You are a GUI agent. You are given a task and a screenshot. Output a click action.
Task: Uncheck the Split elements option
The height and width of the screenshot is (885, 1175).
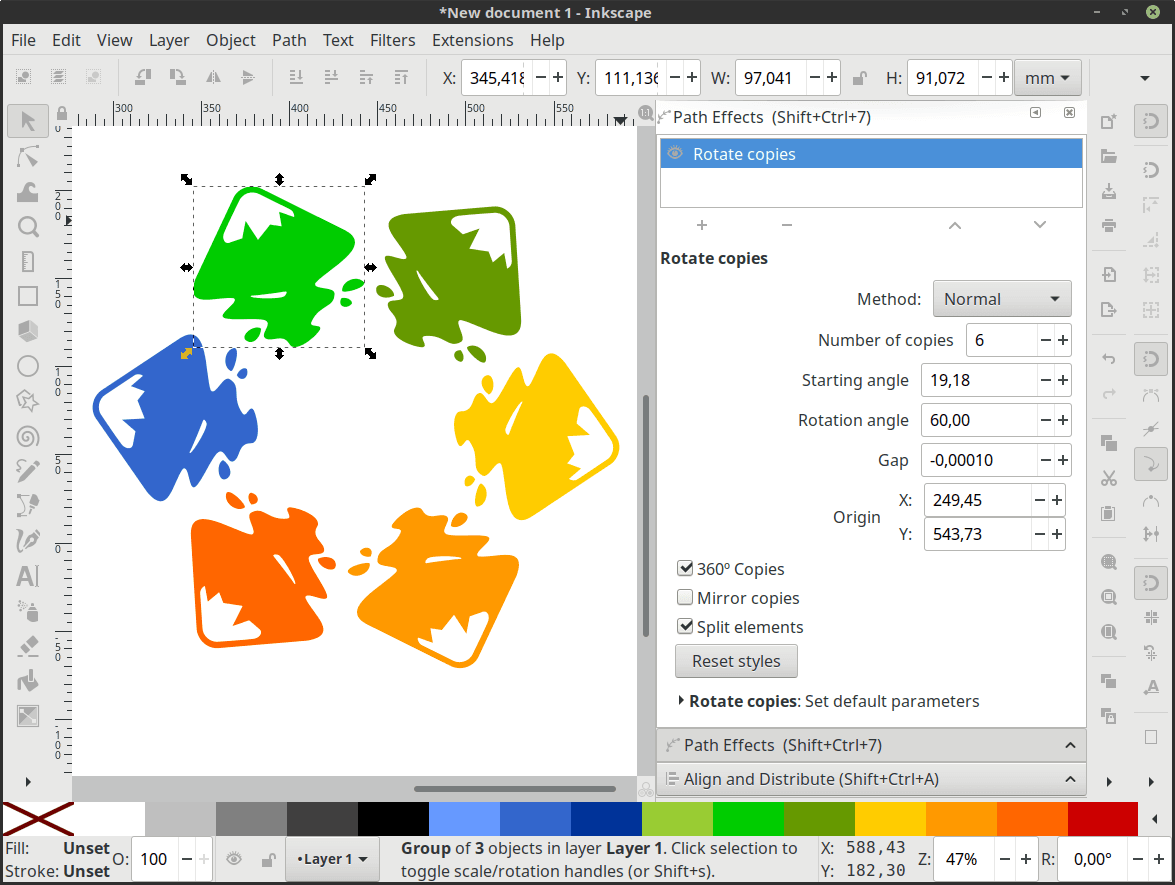point(686,627)
